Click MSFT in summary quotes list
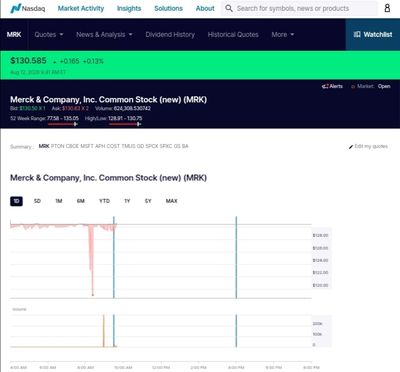Viewport: 400px width, 372px height. point(87,146)
